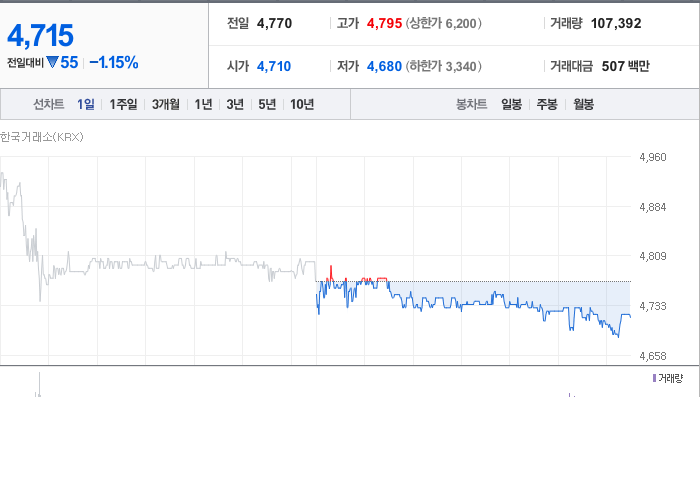Viewport: 700px width, 490px height.
Task: Show the 5년 line chart
Action: [x=267, y=104]
